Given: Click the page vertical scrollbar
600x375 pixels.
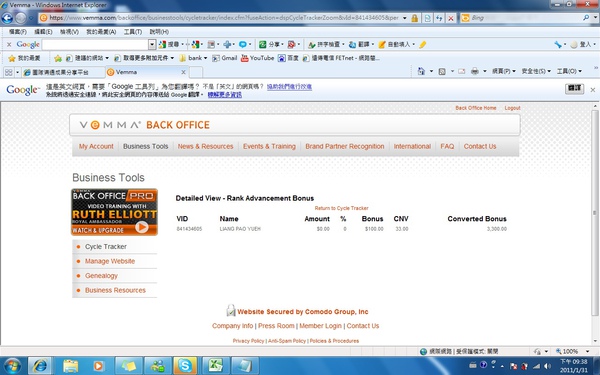Looking at the screenshot, I should point(595,212).
